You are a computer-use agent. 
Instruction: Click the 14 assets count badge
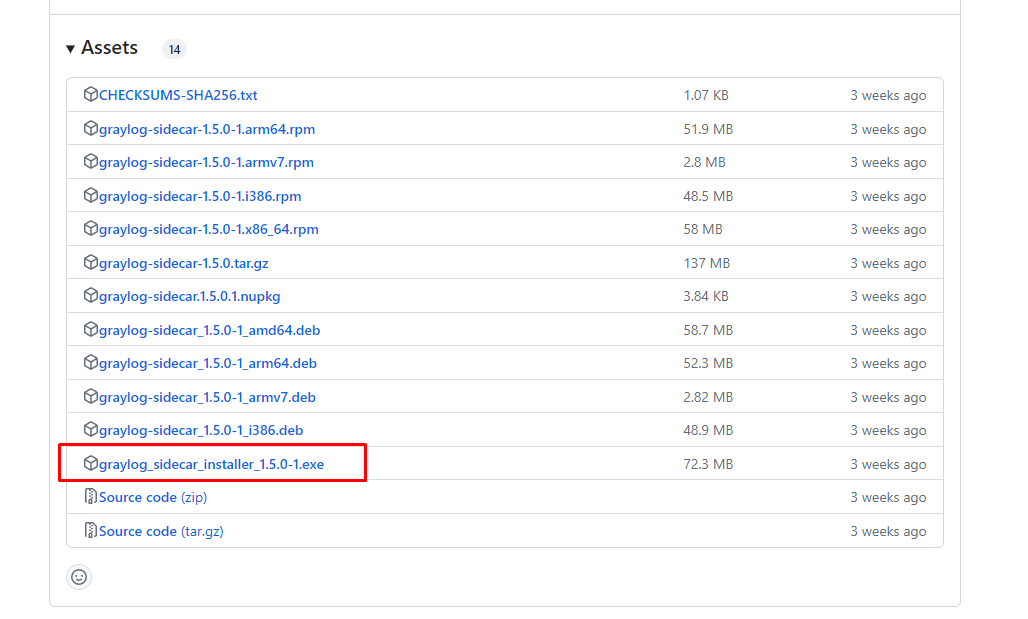click(x=174, y=48)
